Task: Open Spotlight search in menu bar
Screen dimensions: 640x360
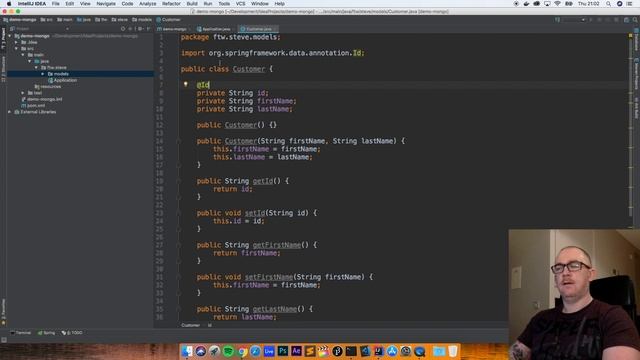Action: tap(608, 4)
